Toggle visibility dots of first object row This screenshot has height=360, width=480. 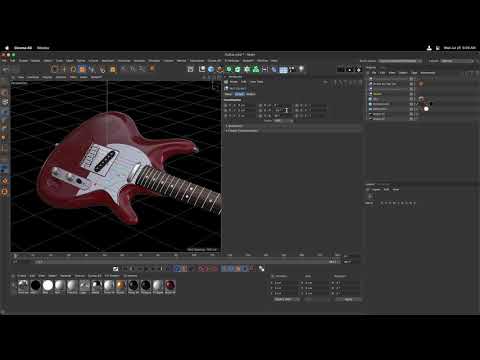(x=411, y=79)
